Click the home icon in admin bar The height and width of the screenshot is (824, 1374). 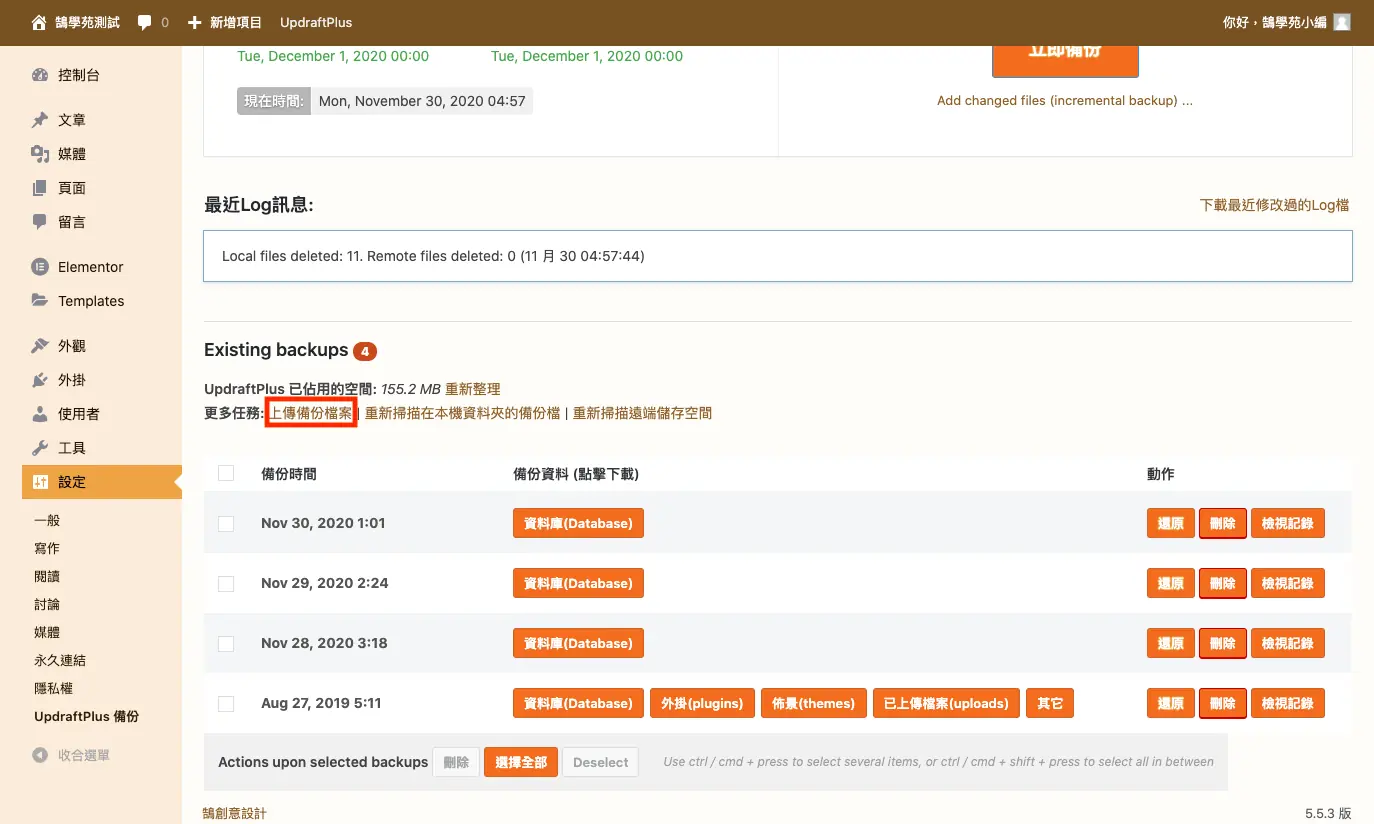point(39,22)
